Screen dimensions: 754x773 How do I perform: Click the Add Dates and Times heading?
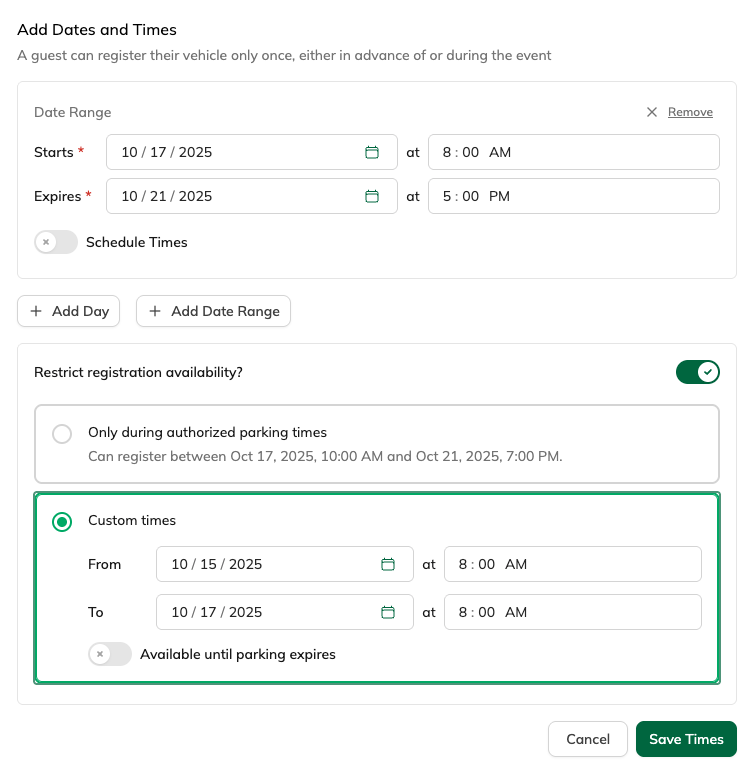tap(97, 30)
